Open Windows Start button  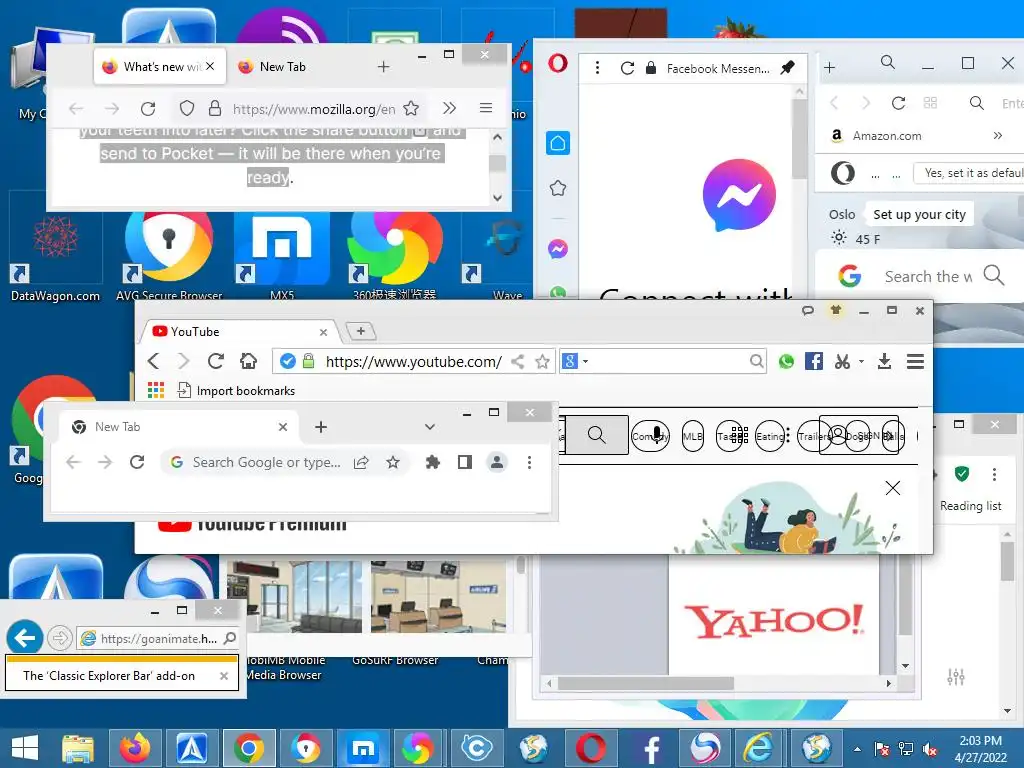25,747
